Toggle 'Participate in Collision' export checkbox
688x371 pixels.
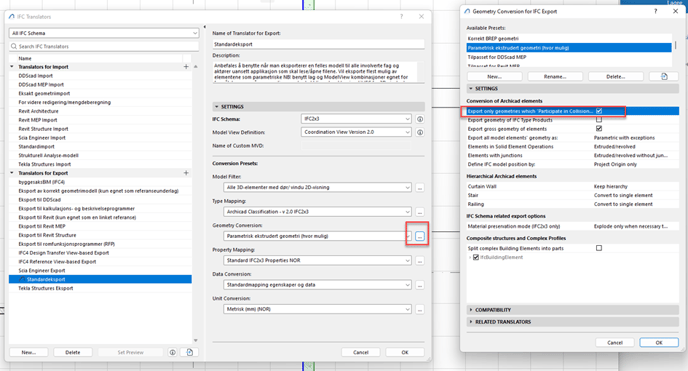599,111
